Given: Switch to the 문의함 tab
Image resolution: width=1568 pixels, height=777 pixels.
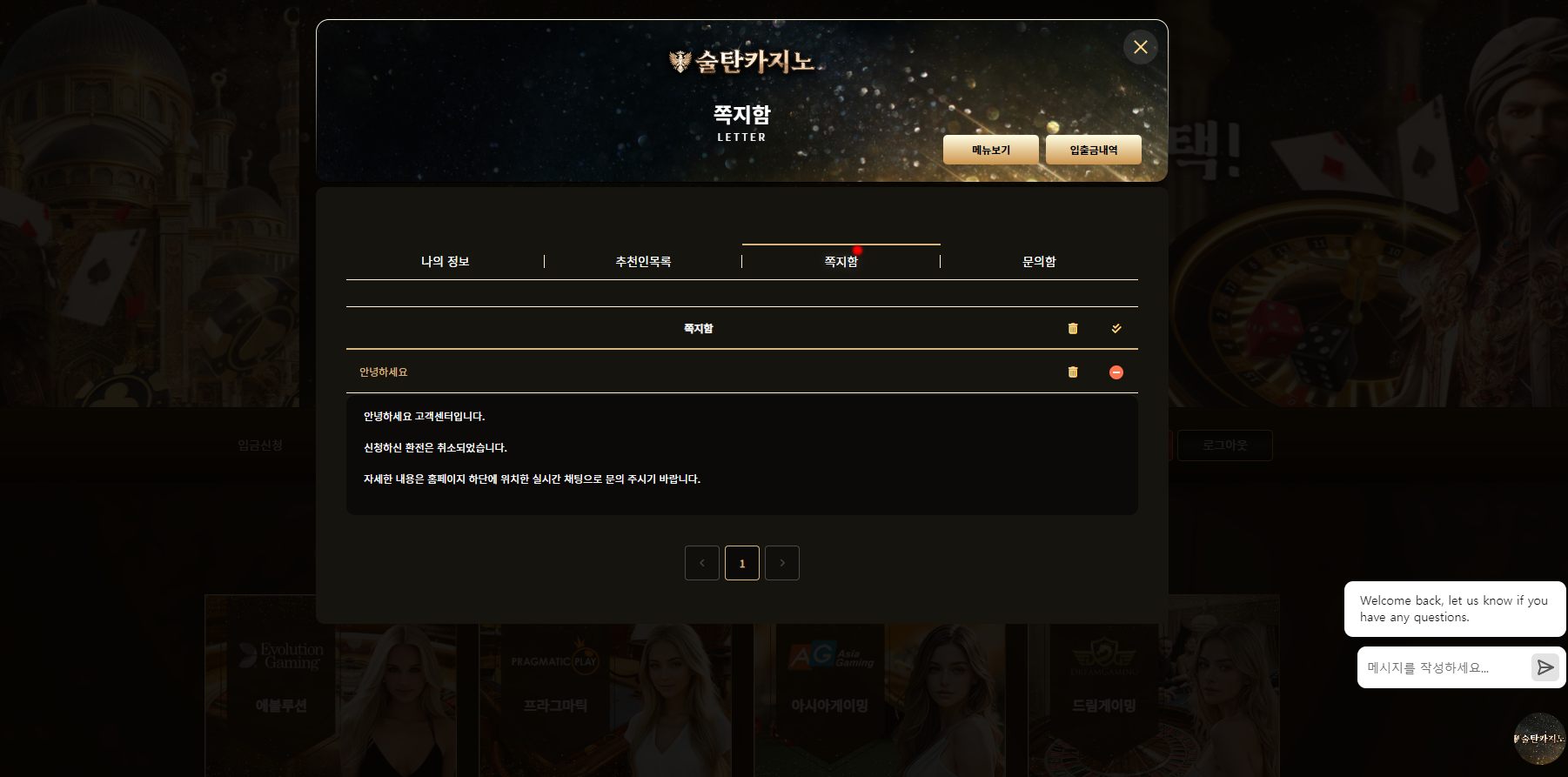Looking at the screenshot, I should tap(1039, 261).
